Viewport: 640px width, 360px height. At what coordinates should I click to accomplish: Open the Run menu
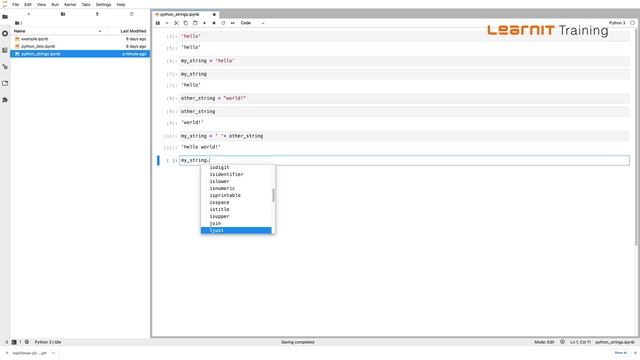(55, 4)
